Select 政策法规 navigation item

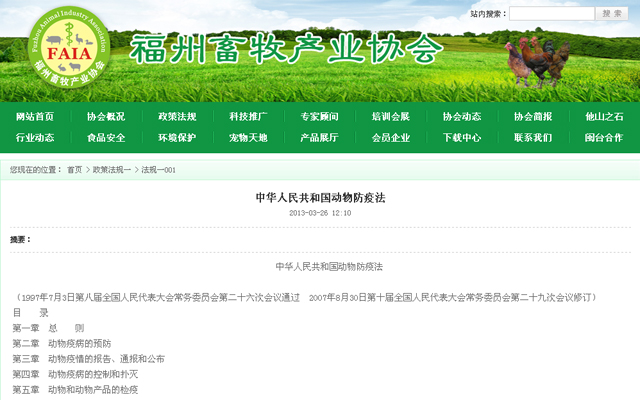click(x=177, y=116)
